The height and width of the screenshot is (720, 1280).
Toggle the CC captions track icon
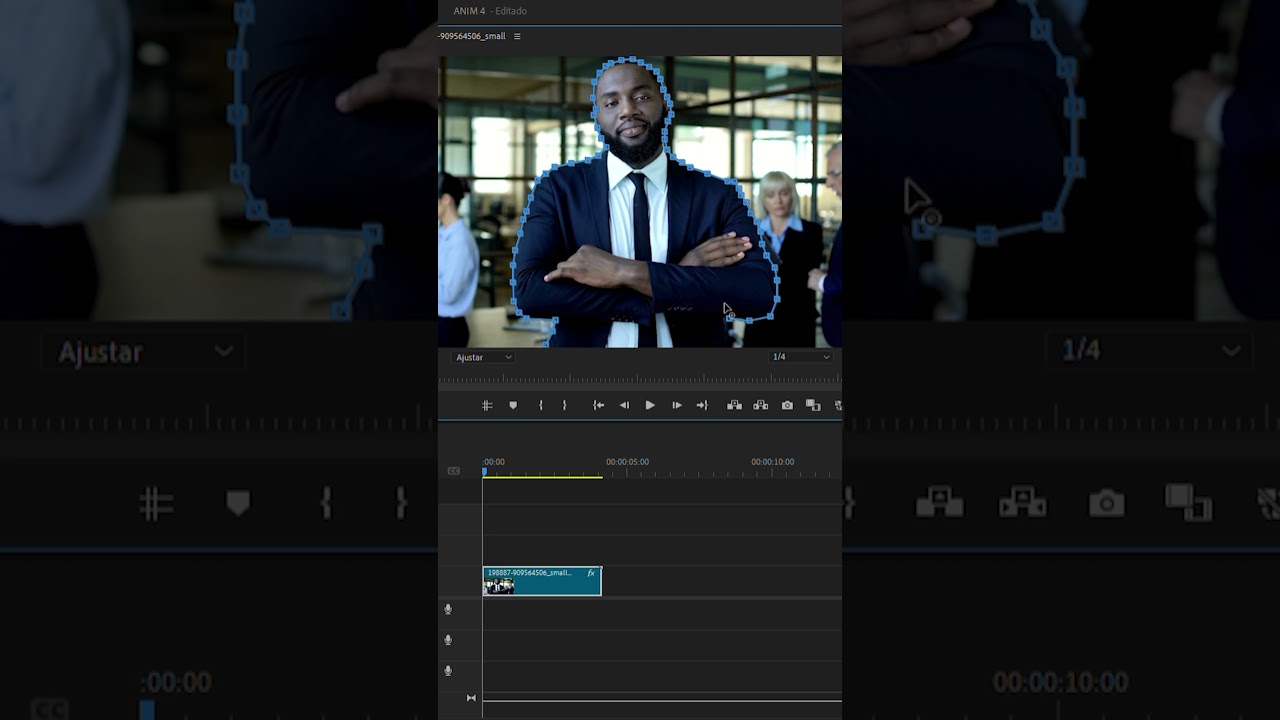454,471
